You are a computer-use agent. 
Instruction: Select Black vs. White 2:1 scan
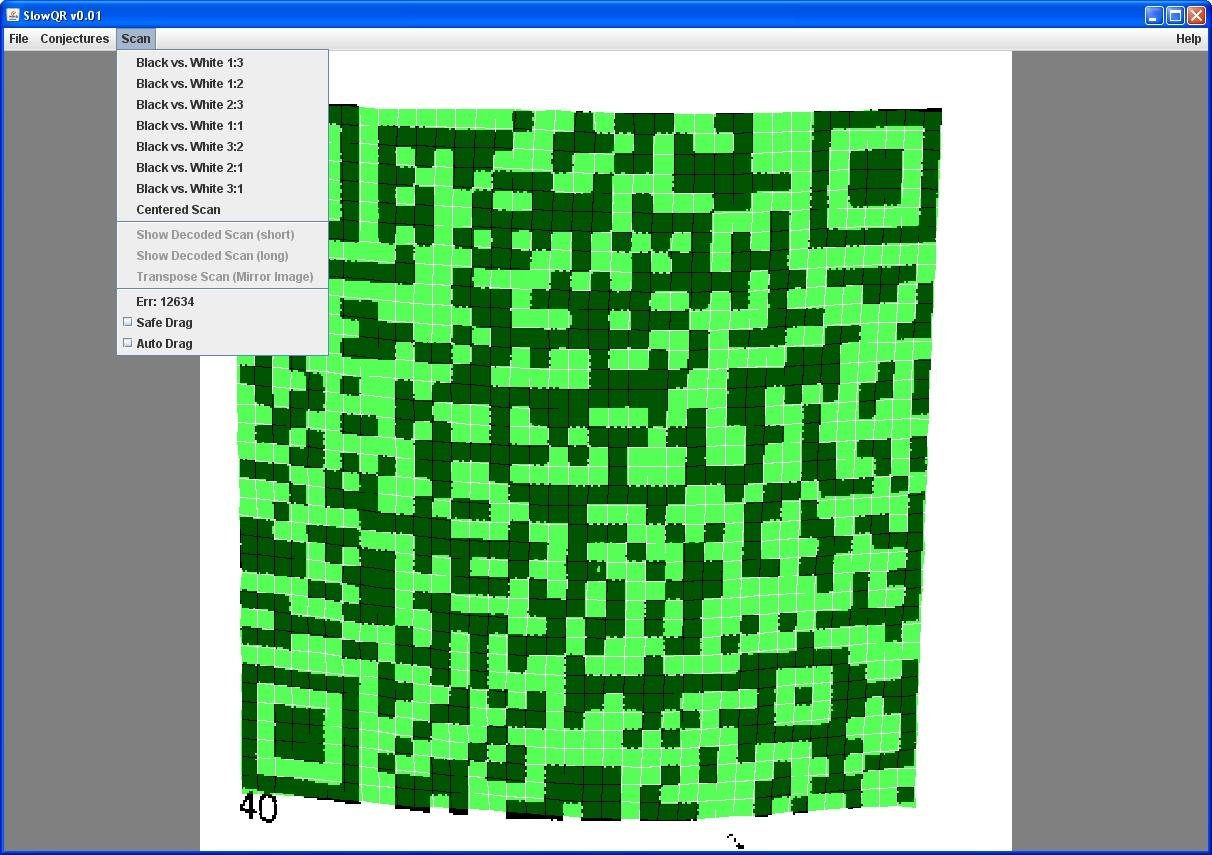click(223, 168)
